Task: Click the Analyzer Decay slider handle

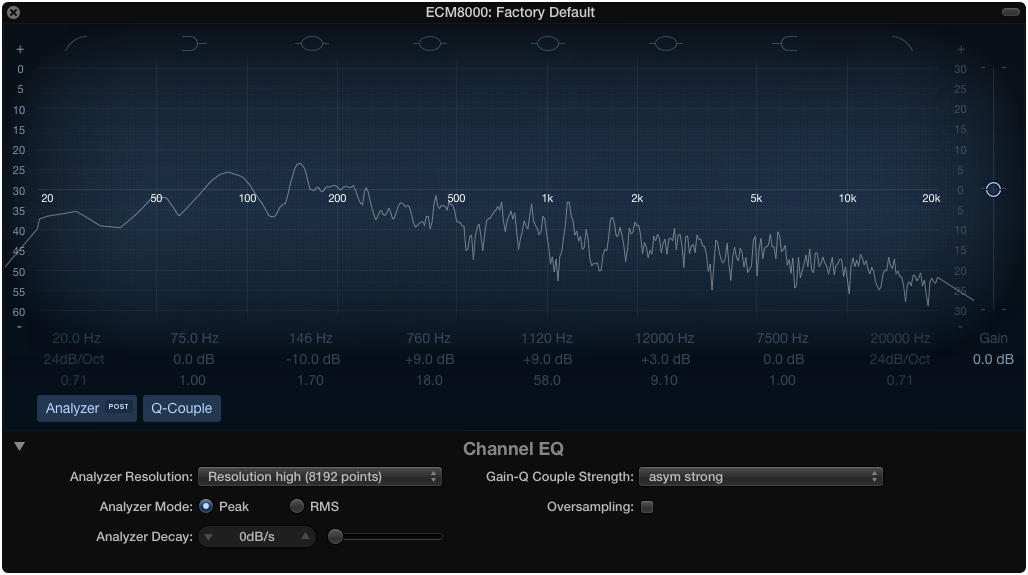Action: (335, 536)
